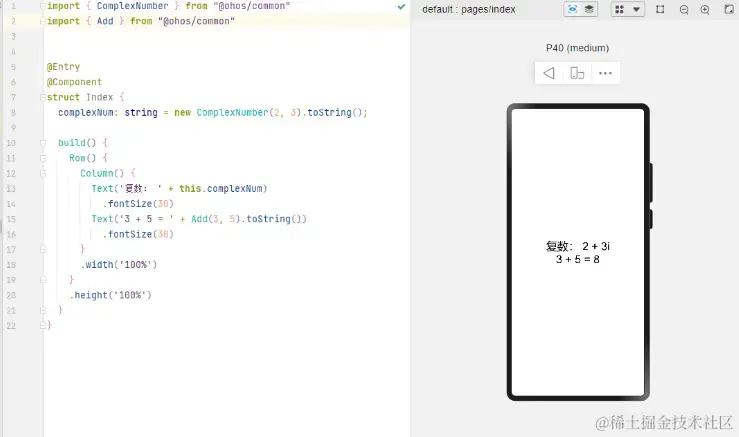Image resolution: width=739 pixels, height=437 pixels.
Task: Click the 'ComplexNumber' identifier in line 1 import
Action: pos(132,6)
